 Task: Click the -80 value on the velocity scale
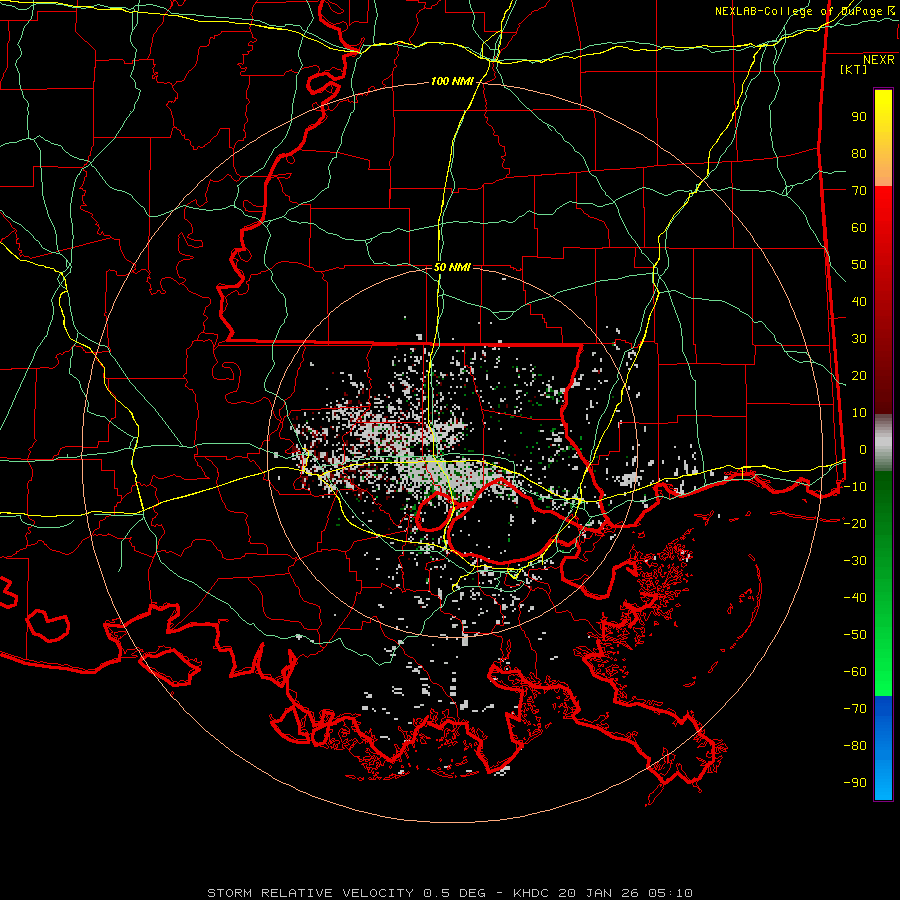point(855,746)
